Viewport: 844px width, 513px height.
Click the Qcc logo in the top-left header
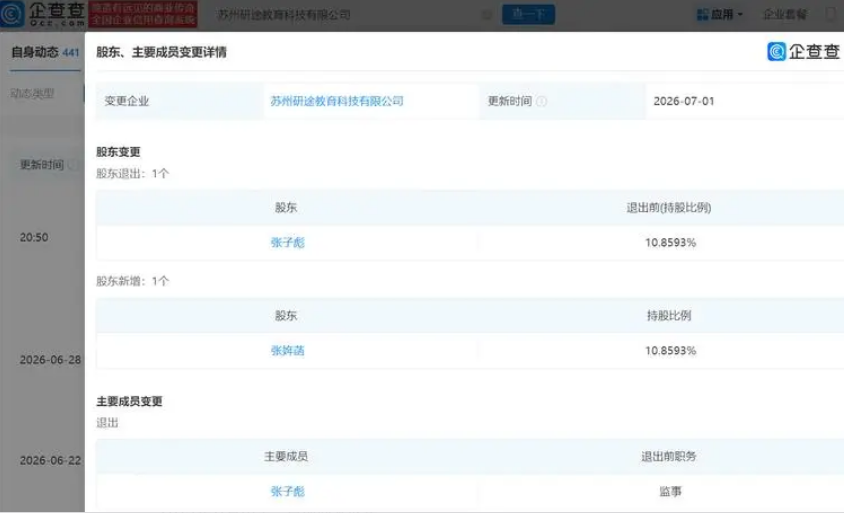click(43, 14)
